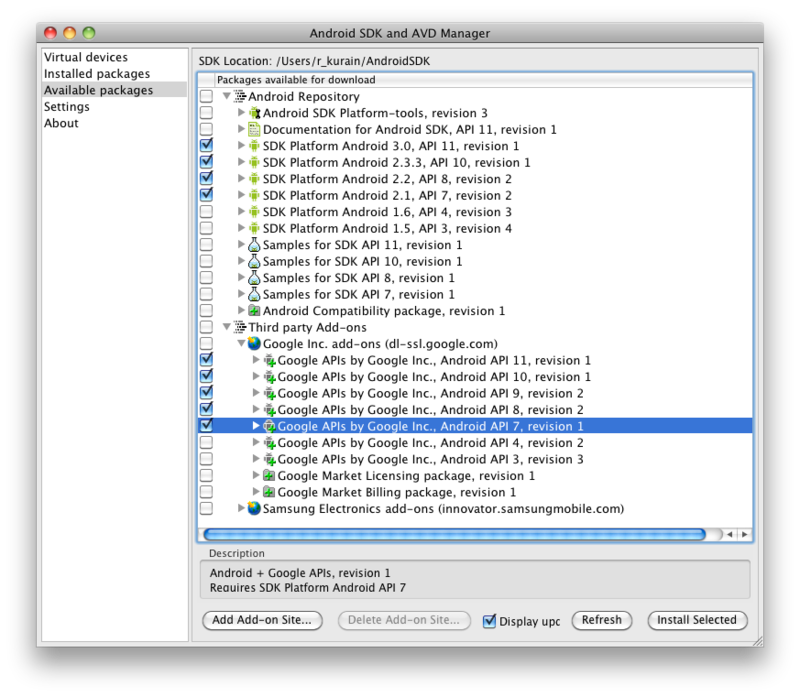This screenshot has height=697, width=800.
Task: Click the add-on icon for Google APIs API 4
Action: coord(269,443)
